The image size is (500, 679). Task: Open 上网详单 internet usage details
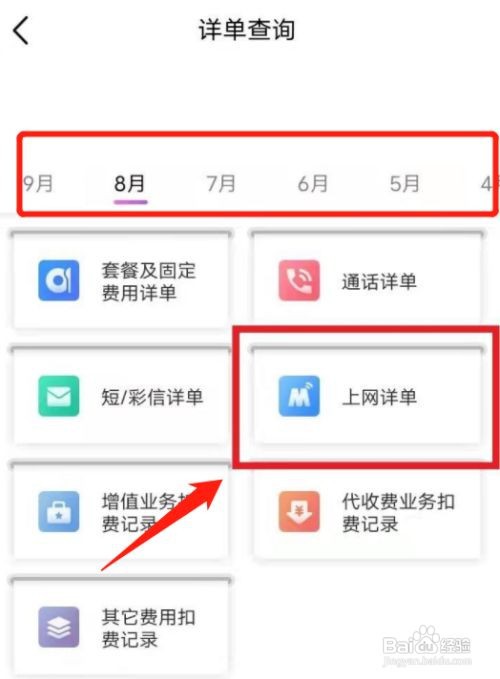pos(366,396)
